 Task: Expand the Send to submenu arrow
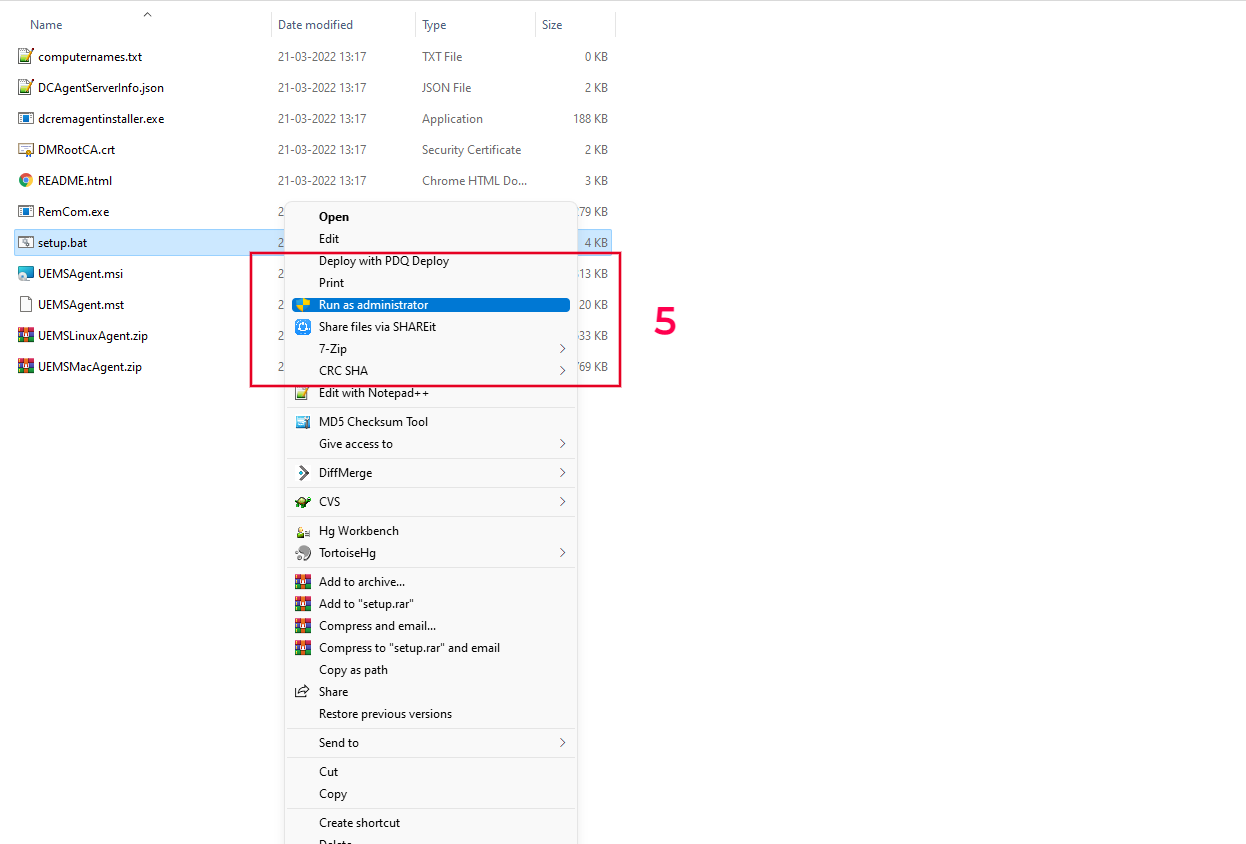pos(563,743)
